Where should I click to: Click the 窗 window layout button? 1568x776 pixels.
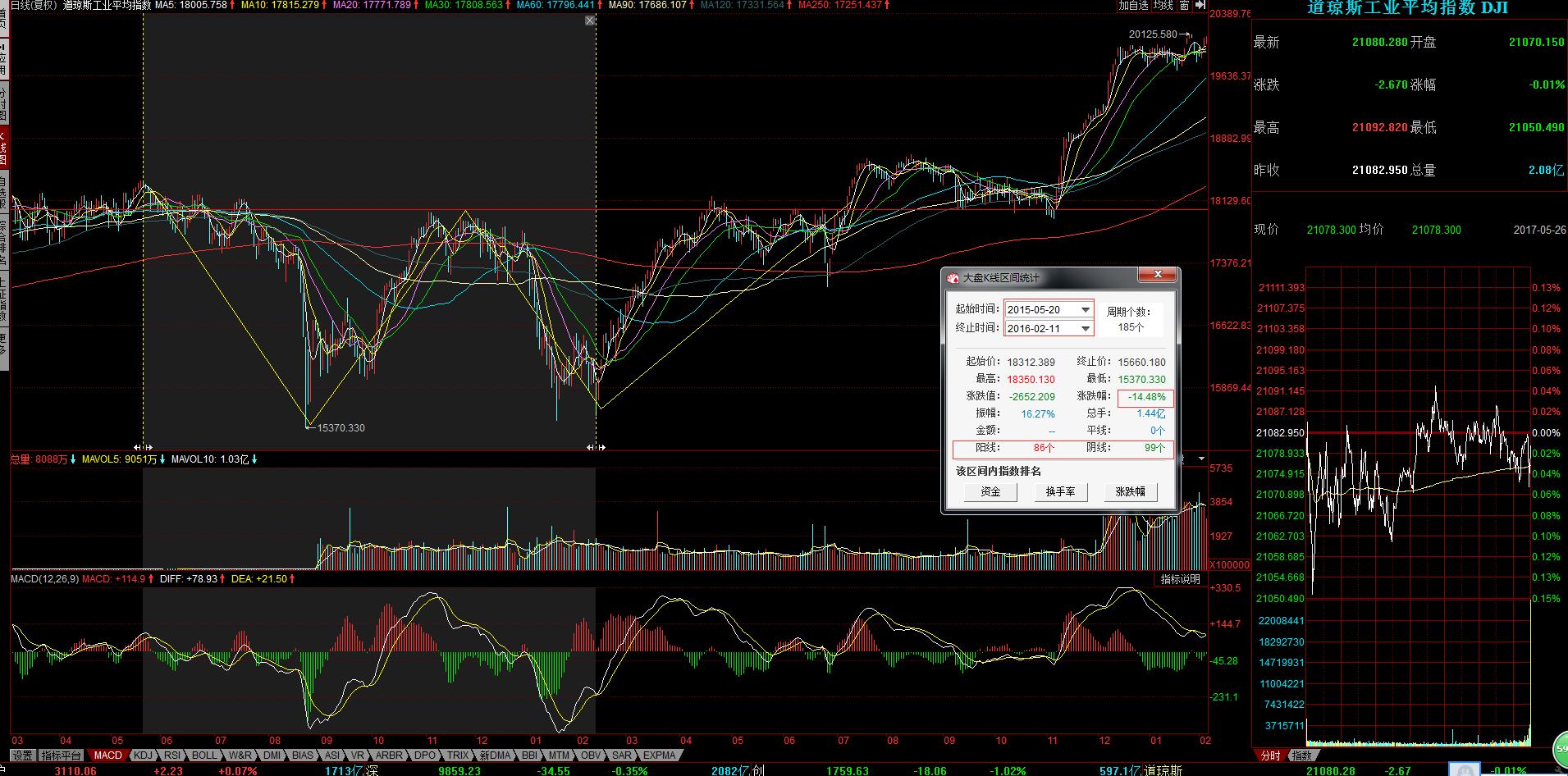pyautogui.click(x=1184, y=6)
